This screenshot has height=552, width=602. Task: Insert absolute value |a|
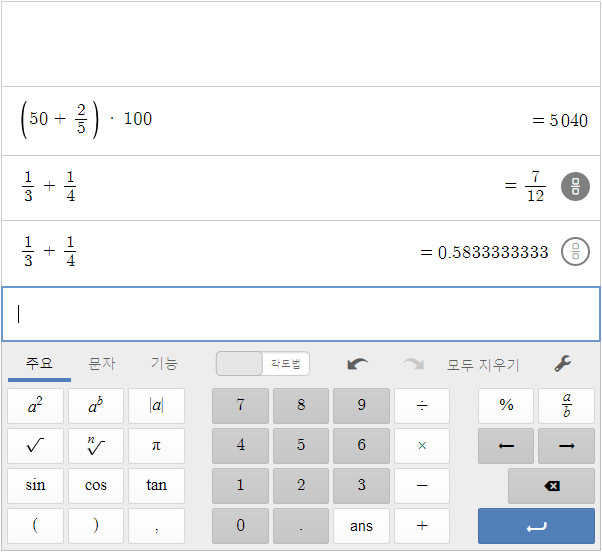(156, 406)
